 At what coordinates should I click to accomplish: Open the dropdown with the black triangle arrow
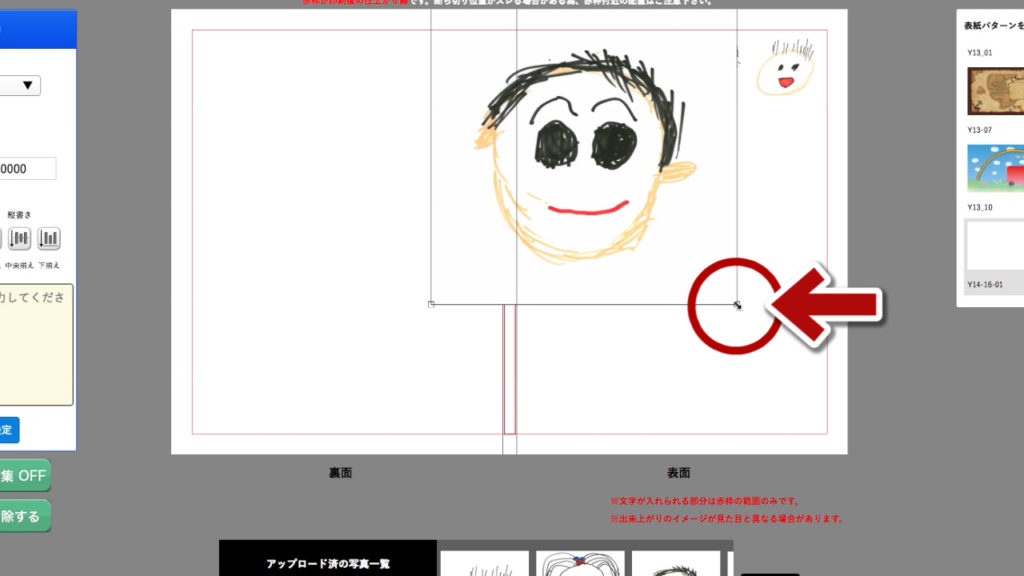20,85
